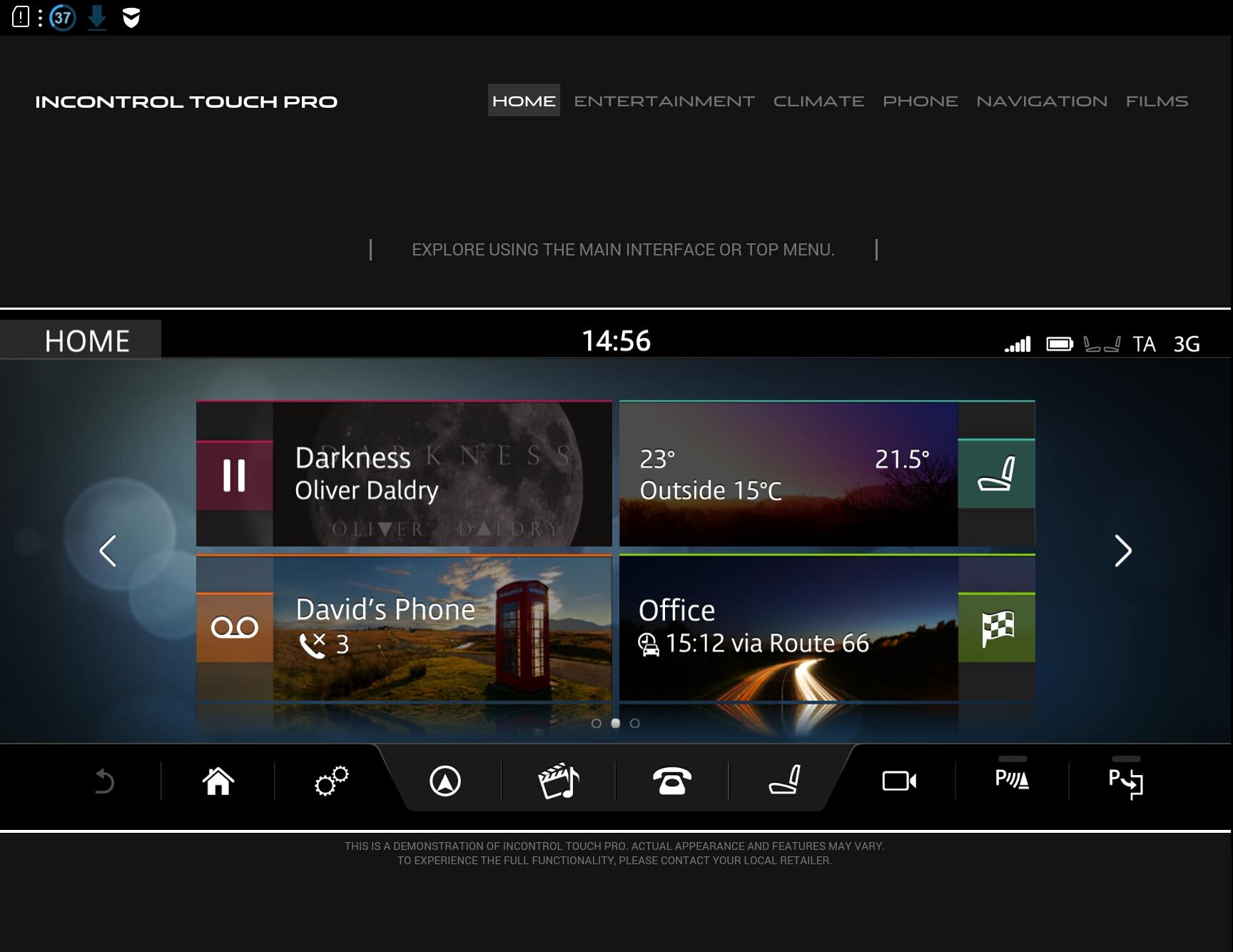Screen dimensions: 1233x952
Task: Select the NAVIGATION top menu item
Action: coord(1042,101)
